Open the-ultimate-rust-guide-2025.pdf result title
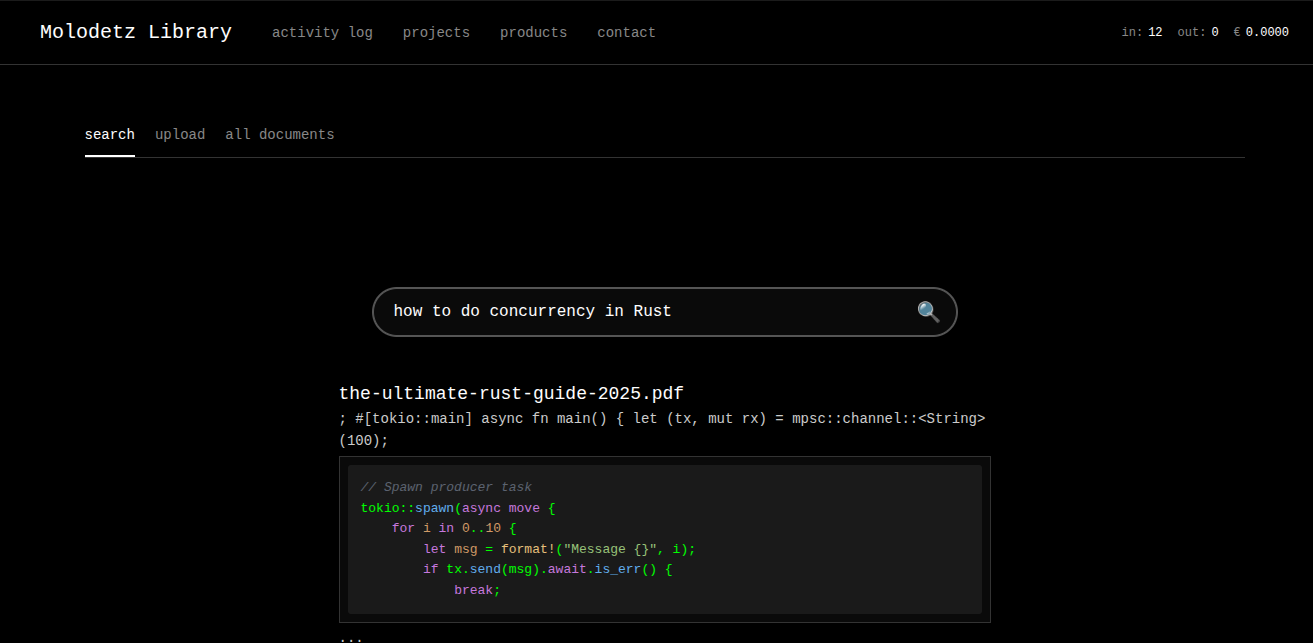Image resolution: width=1313 pixels, height=643 pixels. coord(511,394)
